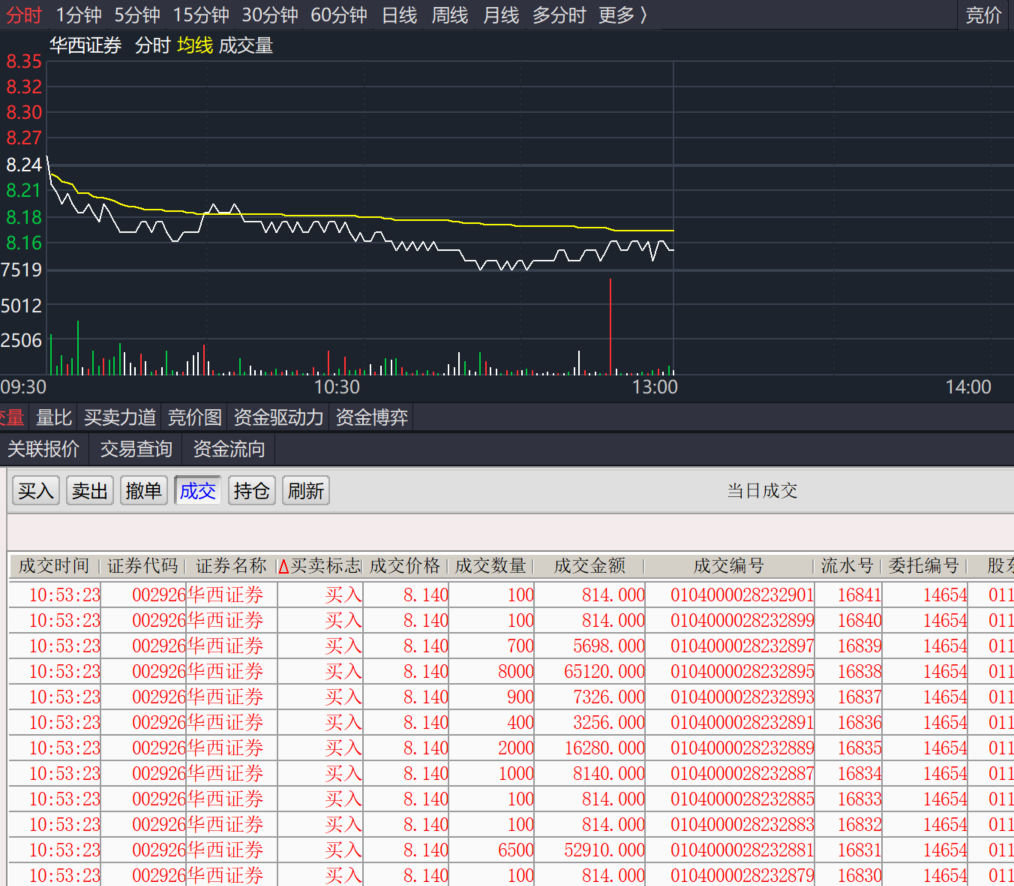Screen dimensions: 1014x886
Task: Click the 买入 buy button
Action: click(x=36, y=491)
